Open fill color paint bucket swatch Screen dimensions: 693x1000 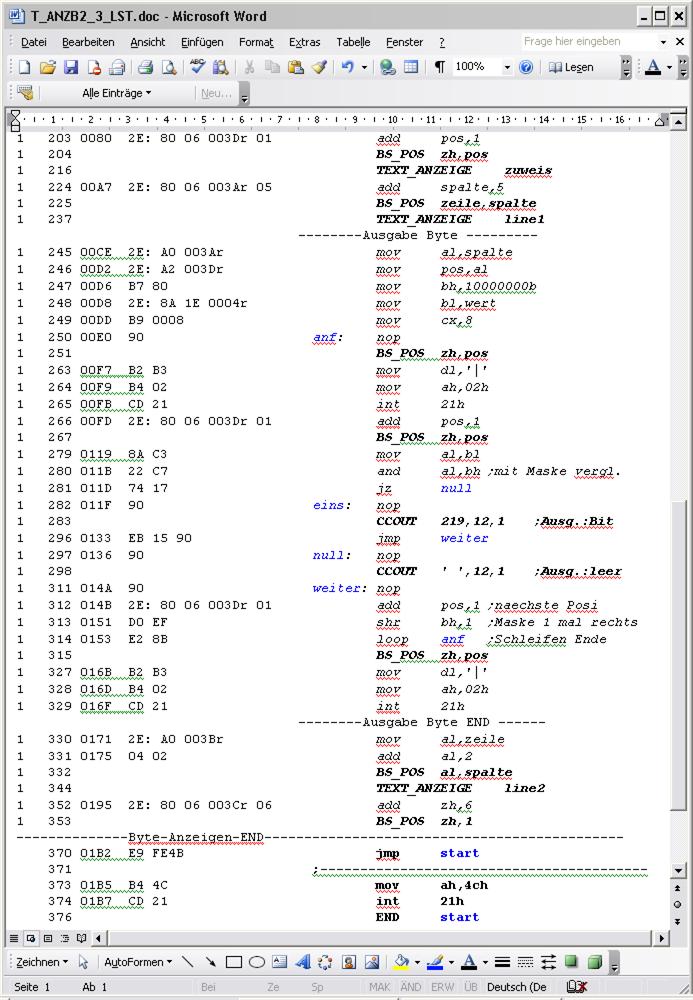(402, 962)
